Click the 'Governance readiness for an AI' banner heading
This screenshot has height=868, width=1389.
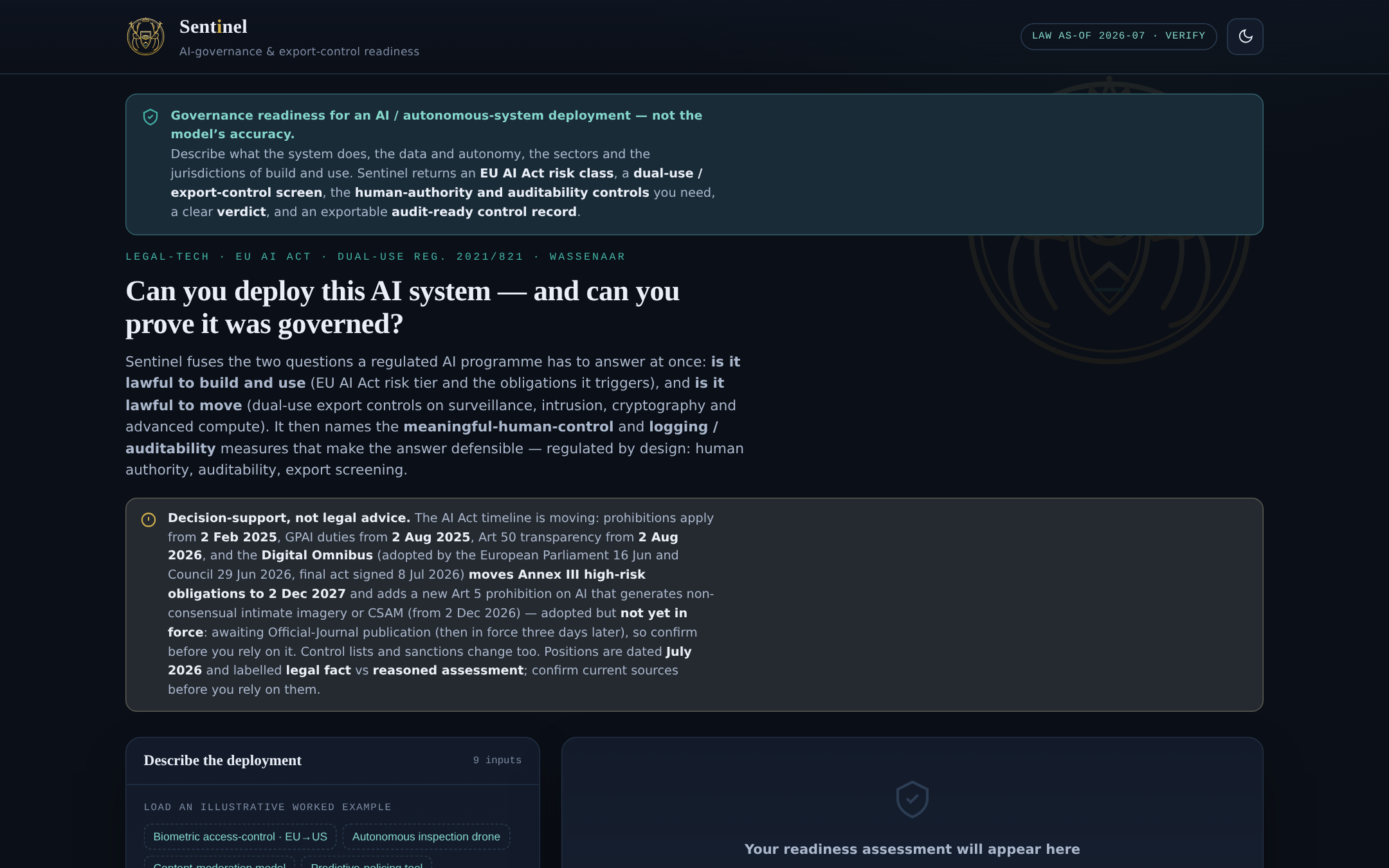(x=437, y=124)
